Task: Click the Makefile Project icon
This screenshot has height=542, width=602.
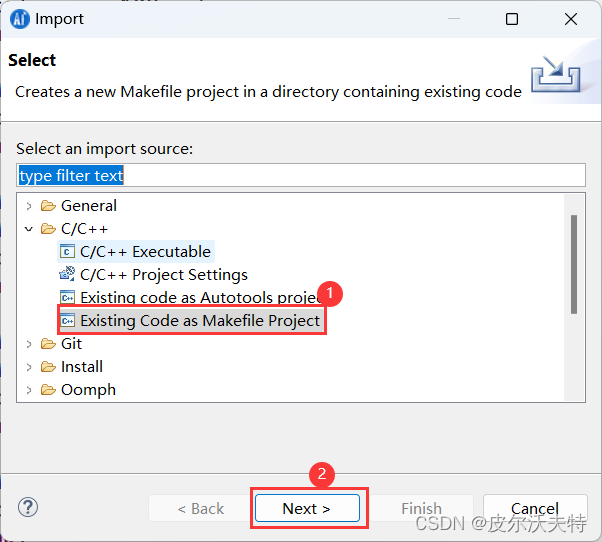Action: (x=67, y=321)
